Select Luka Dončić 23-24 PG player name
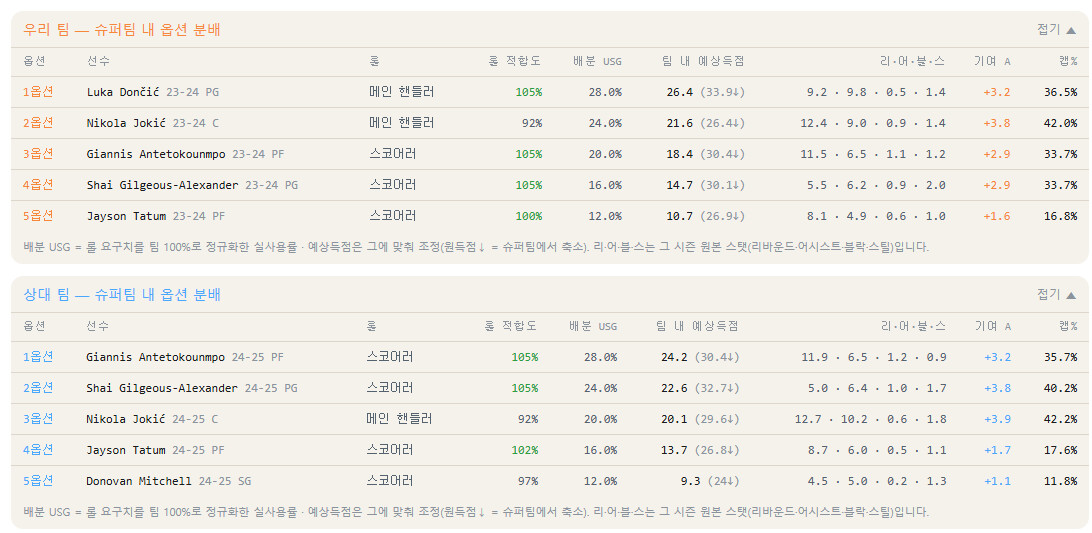This screenshot has width=1092, height=533. tap(153, 92)
